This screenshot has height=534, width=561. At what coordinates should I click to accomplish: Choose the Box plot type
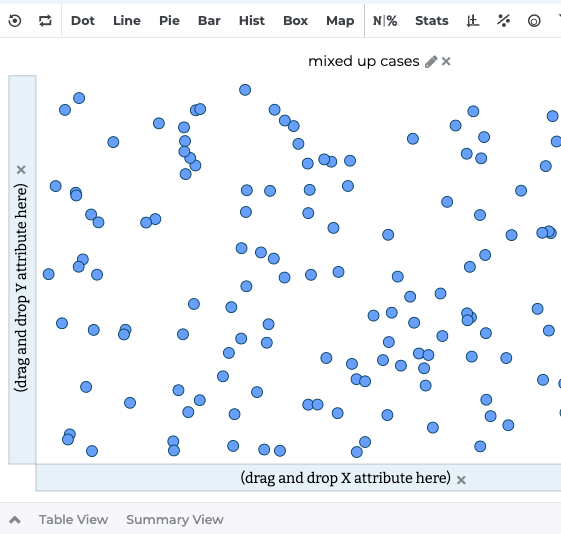pos(296,21)
